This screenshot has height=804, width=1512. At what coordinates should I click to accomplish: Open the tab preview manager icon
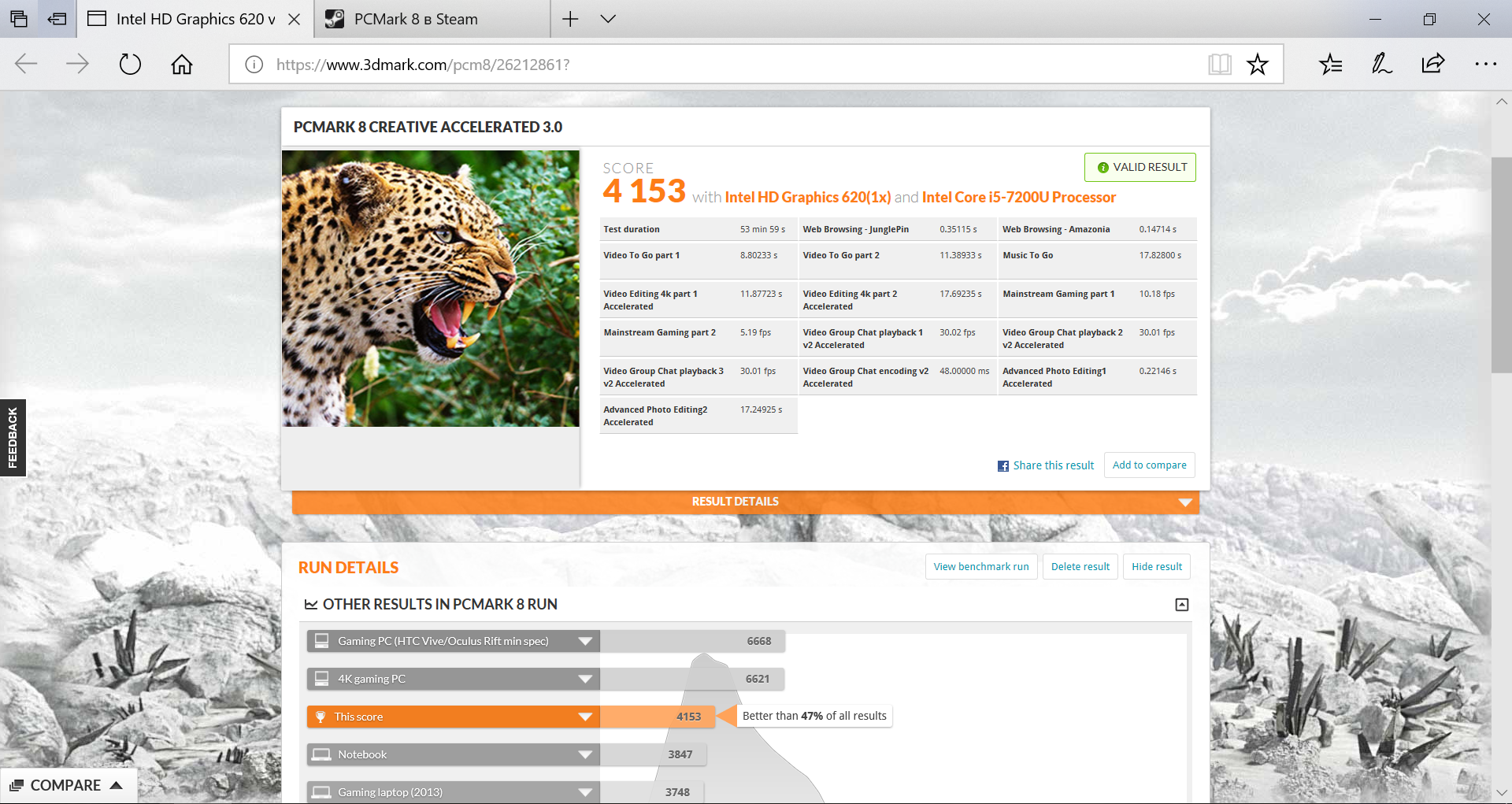[19, 19]
